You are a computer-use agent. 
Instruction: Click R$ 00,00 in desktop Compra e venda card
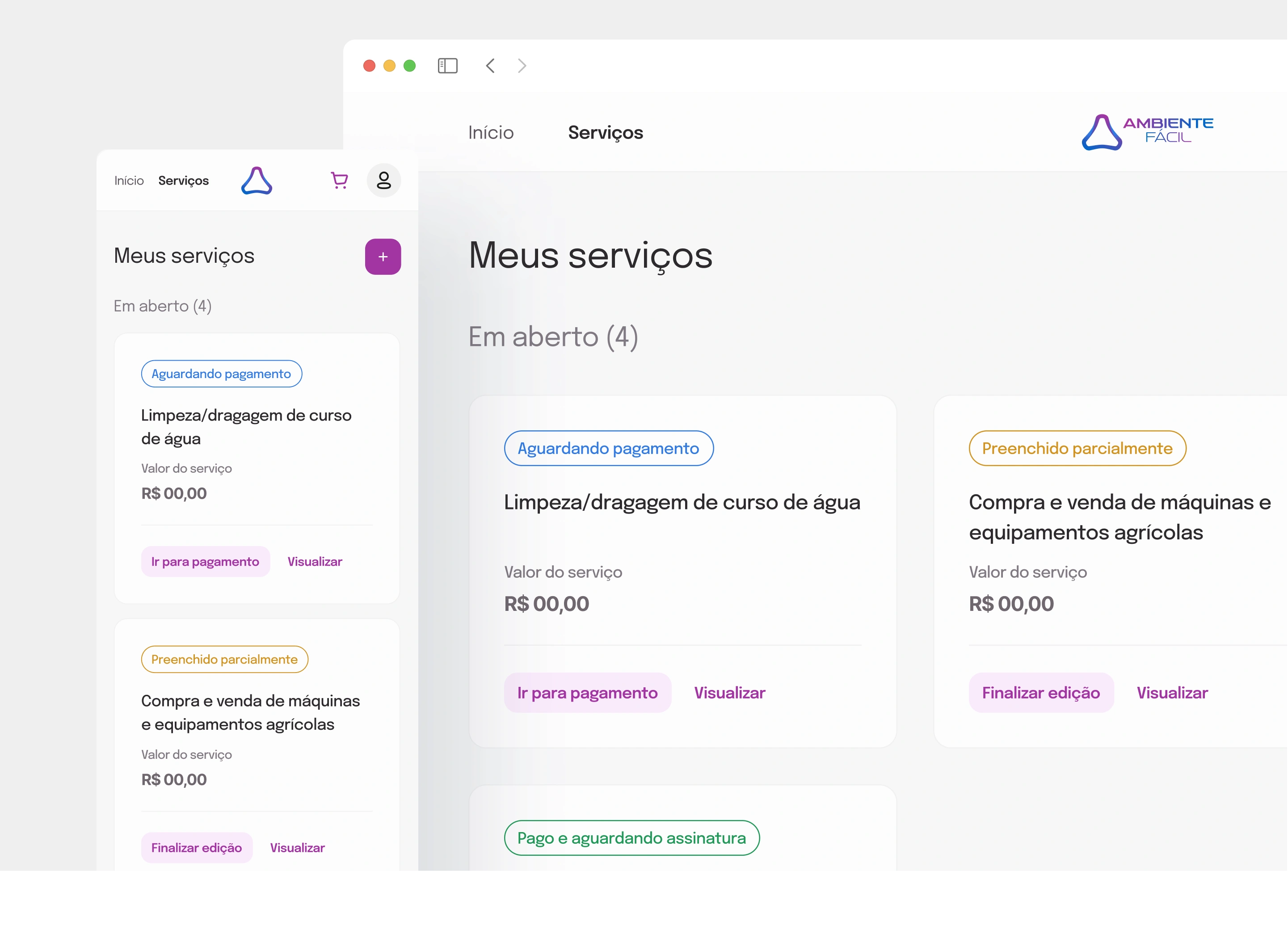(1011, 604)
